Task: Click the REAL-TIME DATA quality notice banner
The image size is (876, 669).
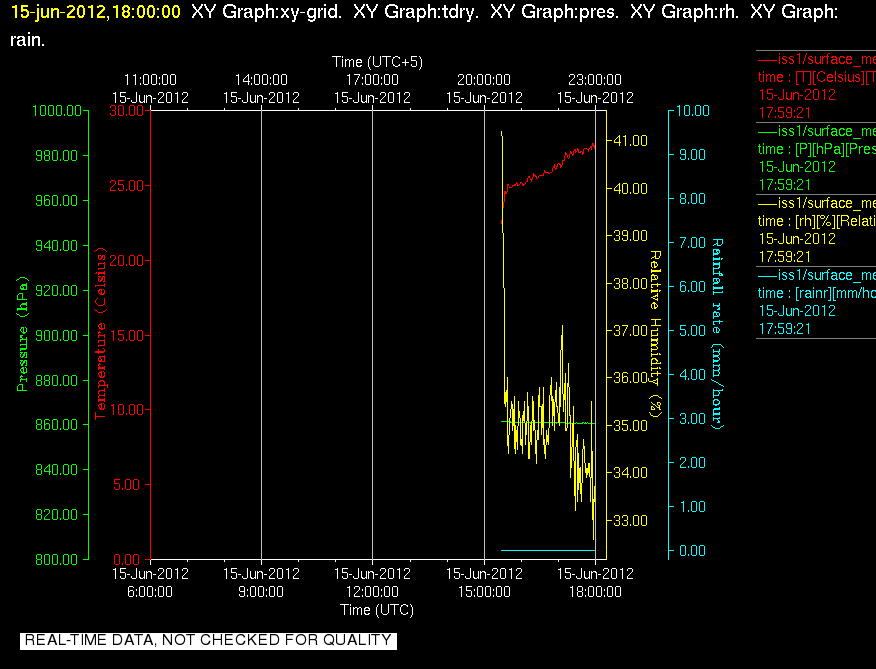Action: pos(208,640)
